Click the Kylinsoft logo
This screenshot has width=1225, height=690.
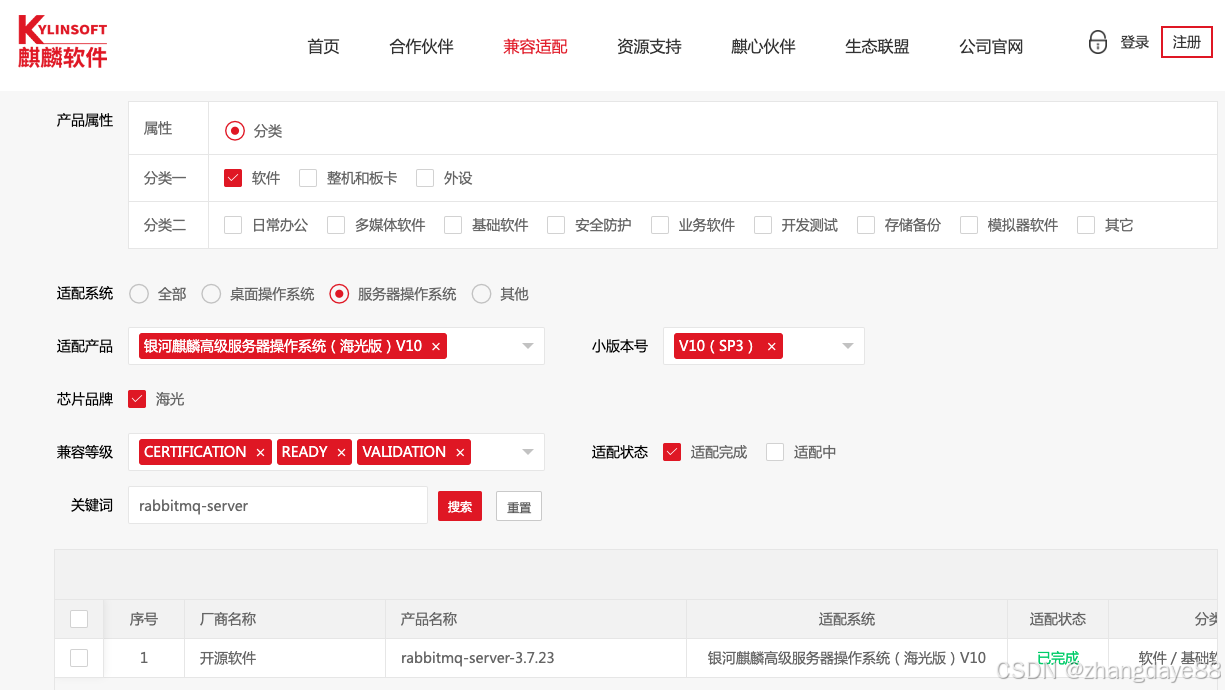point(62,42)
